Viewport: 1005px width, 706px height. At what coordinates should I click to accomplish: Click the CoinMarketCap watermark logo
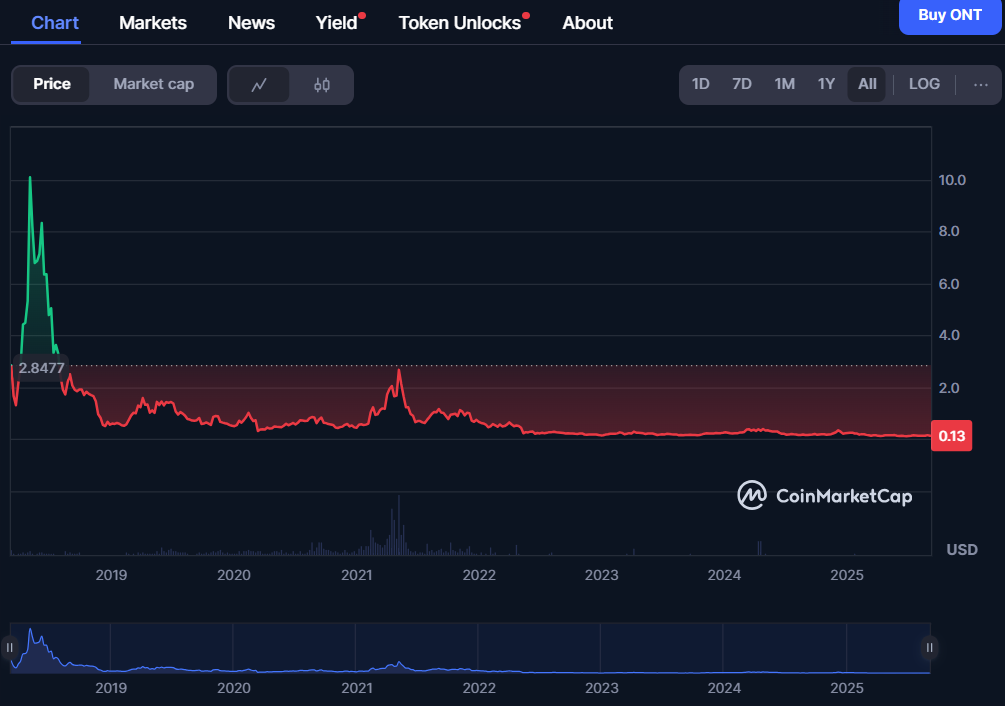click(x=752, y=496)
